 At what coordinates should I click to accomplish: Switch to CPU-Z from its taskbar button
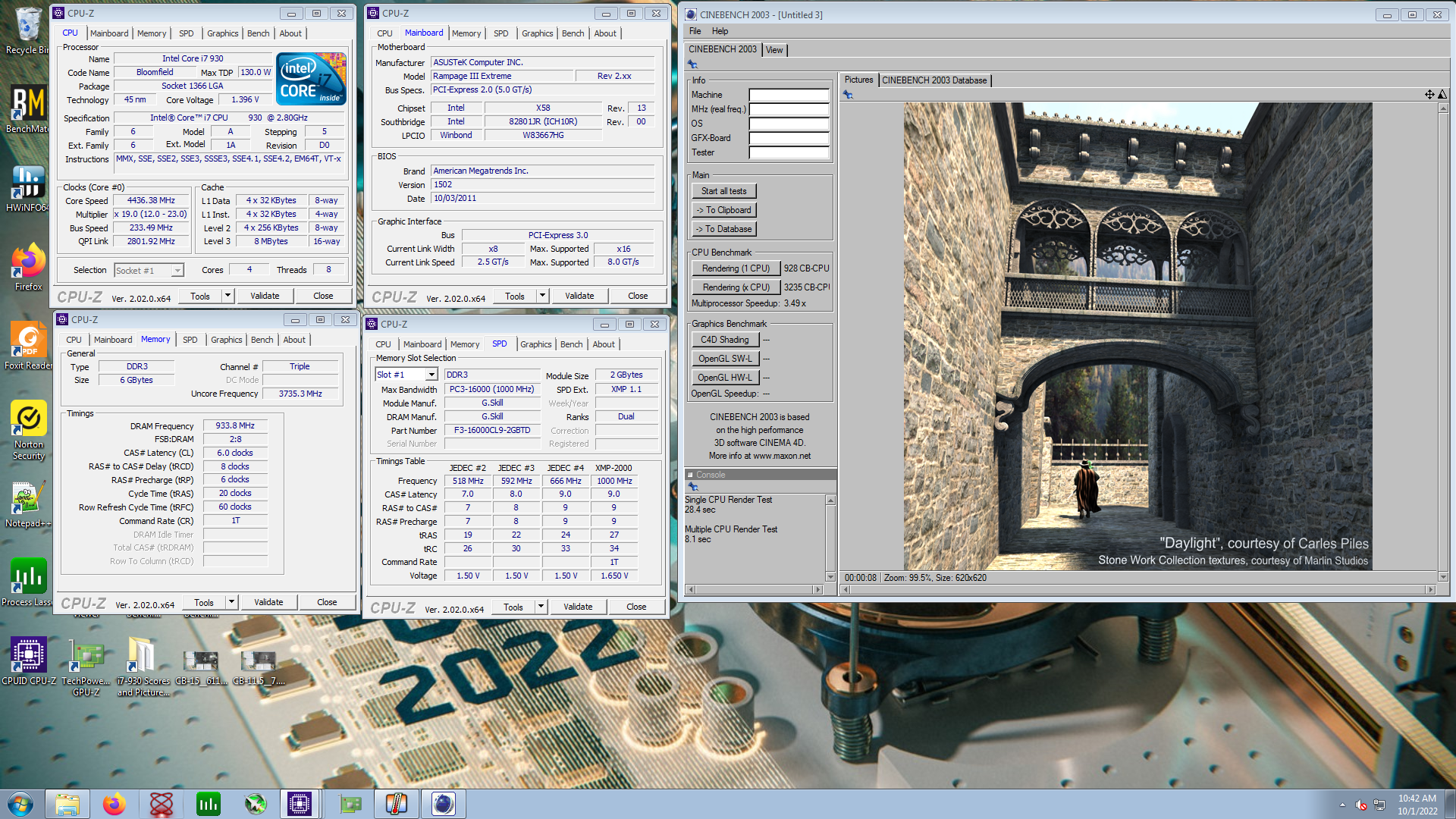(x=299, y=804)
